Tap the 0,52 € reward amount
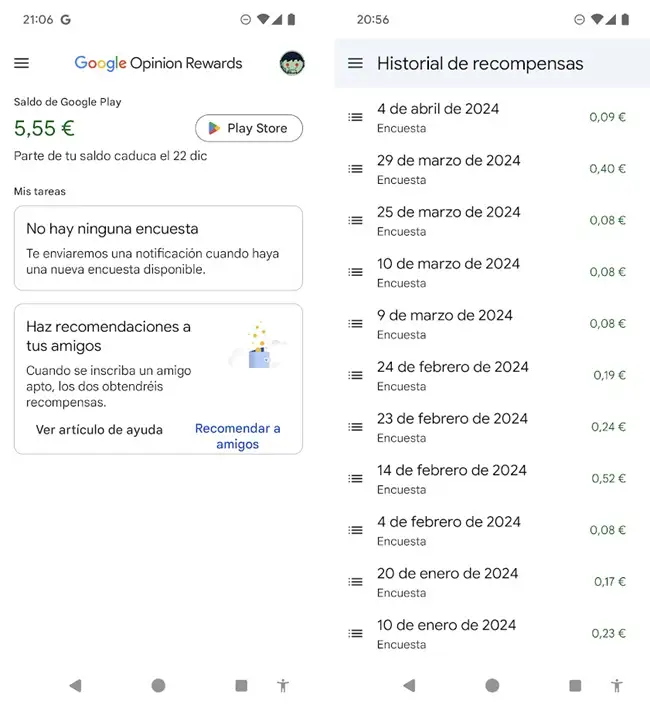The image size is (650, 704). [608, 479]
